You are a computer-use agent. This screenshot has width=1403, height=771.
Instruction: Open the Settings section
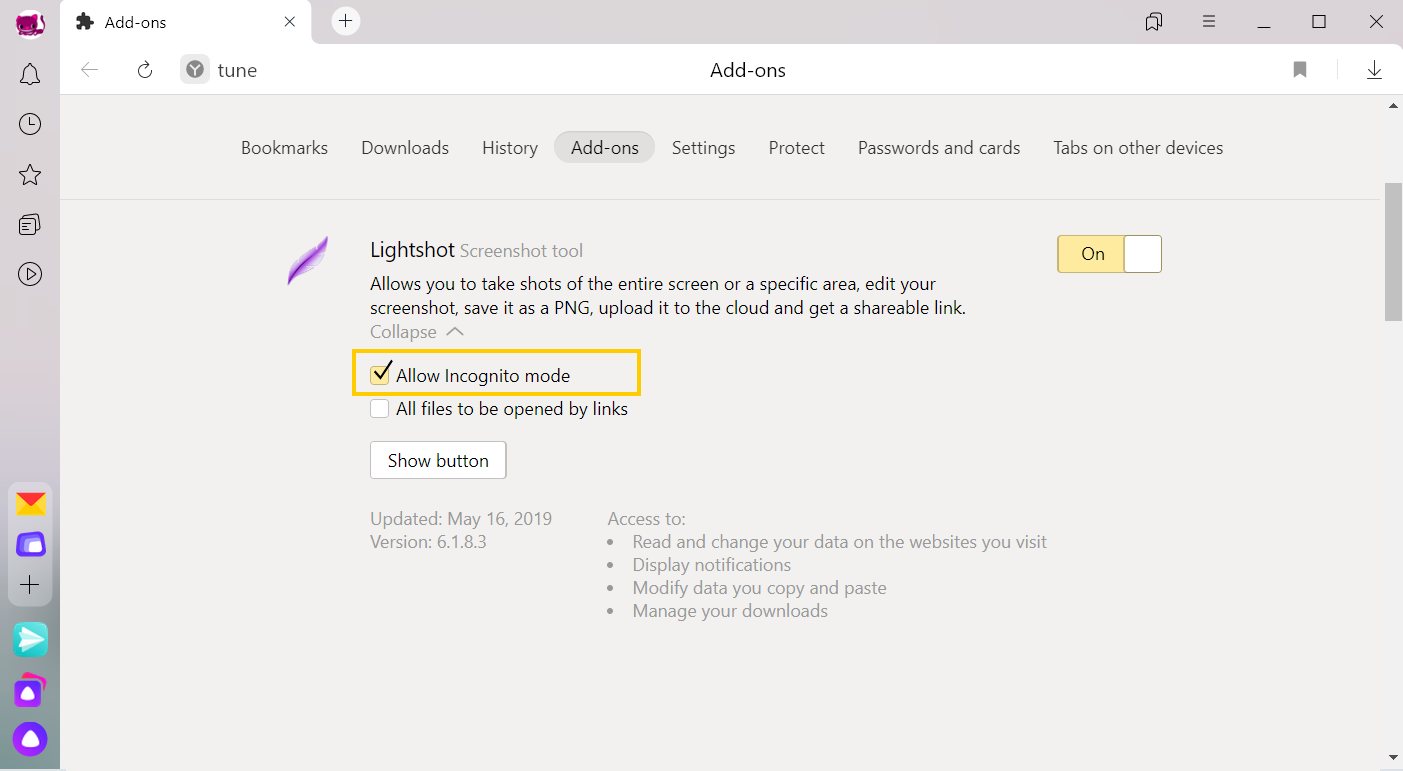pyautogui.click(x=703, y=148)
